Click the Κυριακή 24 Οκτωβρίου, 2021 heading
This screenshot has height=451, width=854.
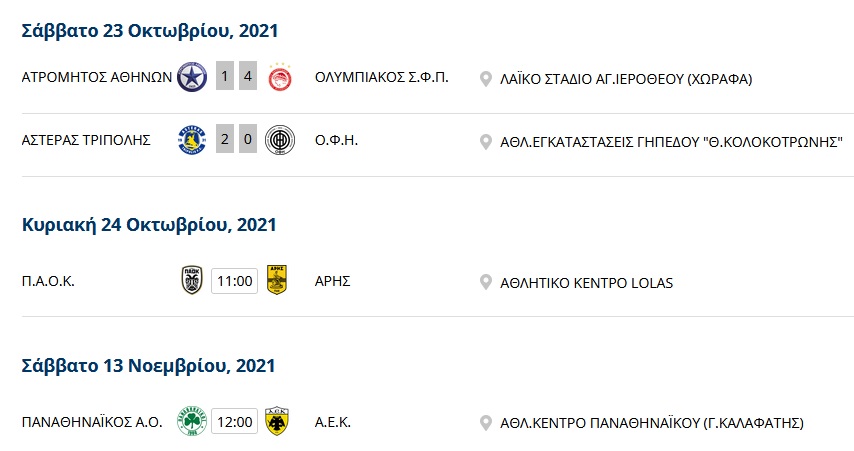coord(149,225)
